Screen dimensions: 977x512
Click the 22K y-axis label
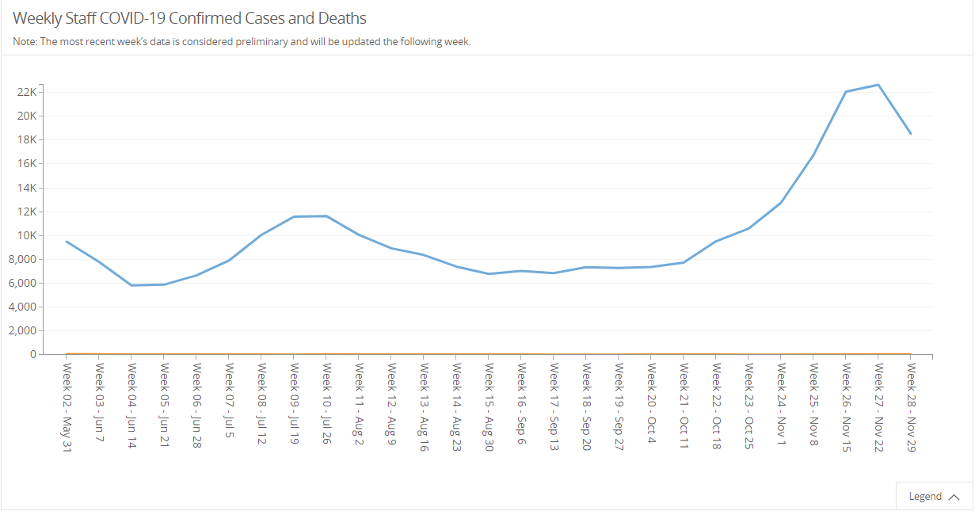coord(27,92)
